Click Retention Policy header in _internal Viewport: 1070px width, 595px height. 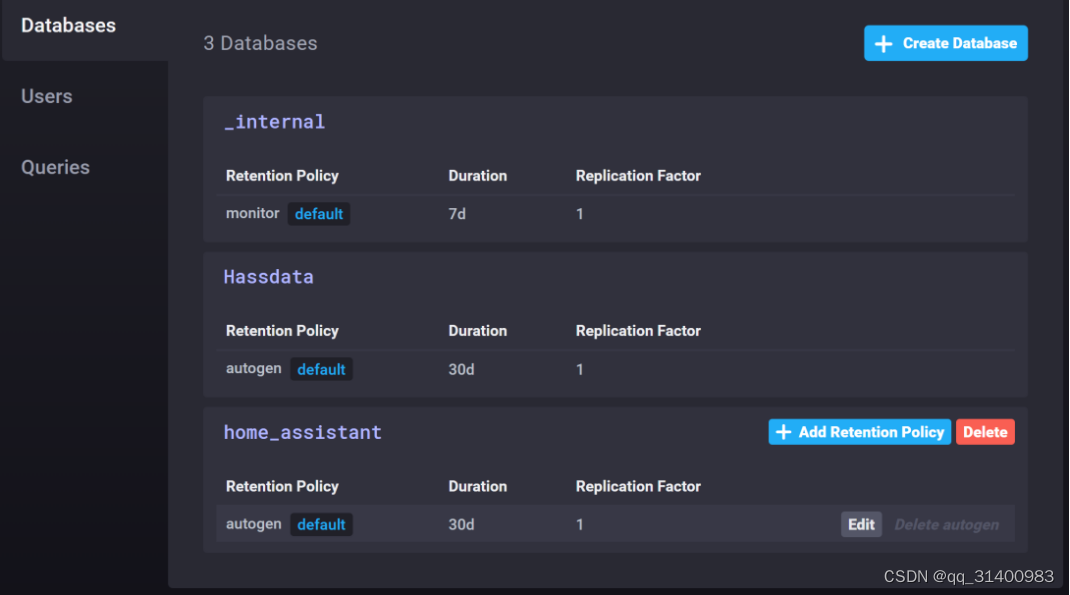[282, 176]
